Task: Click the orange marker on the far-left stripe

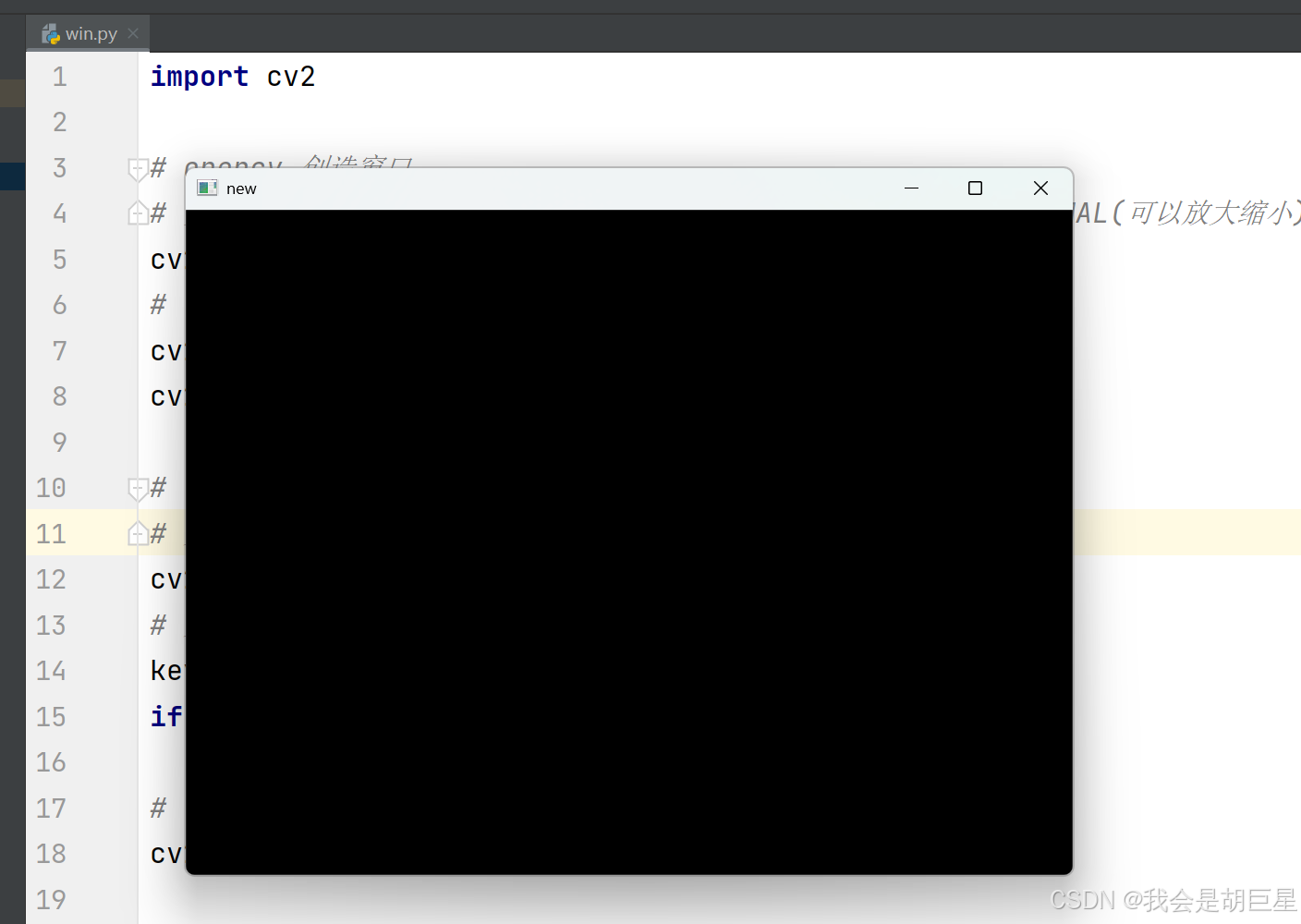Action: (12, 92)
